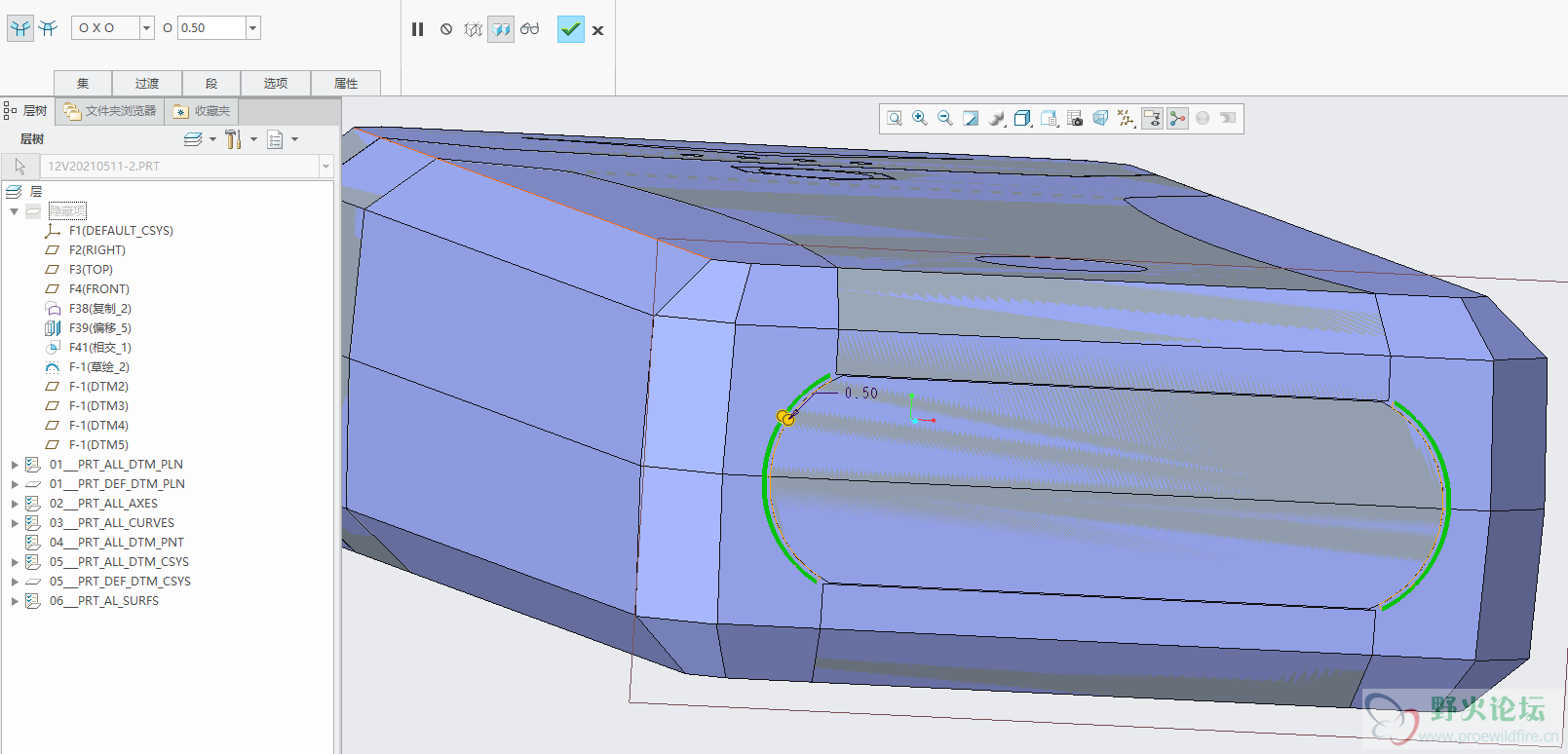Toggle unattached wireframe preview mode
Screen dimensions: 1568x754
(x=474, y=29)
